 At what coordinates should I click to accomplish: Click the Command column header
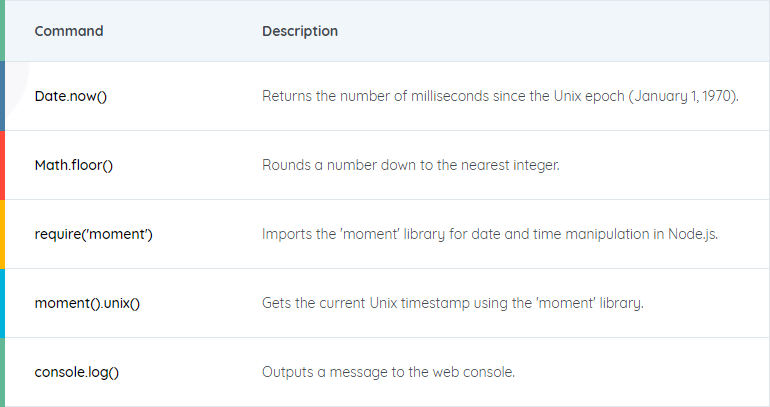tap(69, 31)
